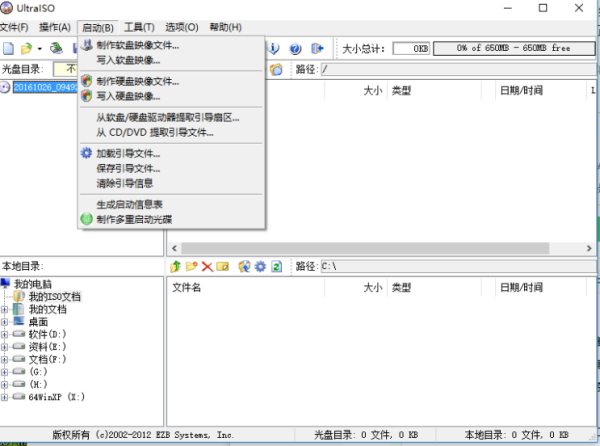This screenshot has width=600, height=446.
Task: Click the shield icon for 写入硬盘映像
Action: [87, 96]
